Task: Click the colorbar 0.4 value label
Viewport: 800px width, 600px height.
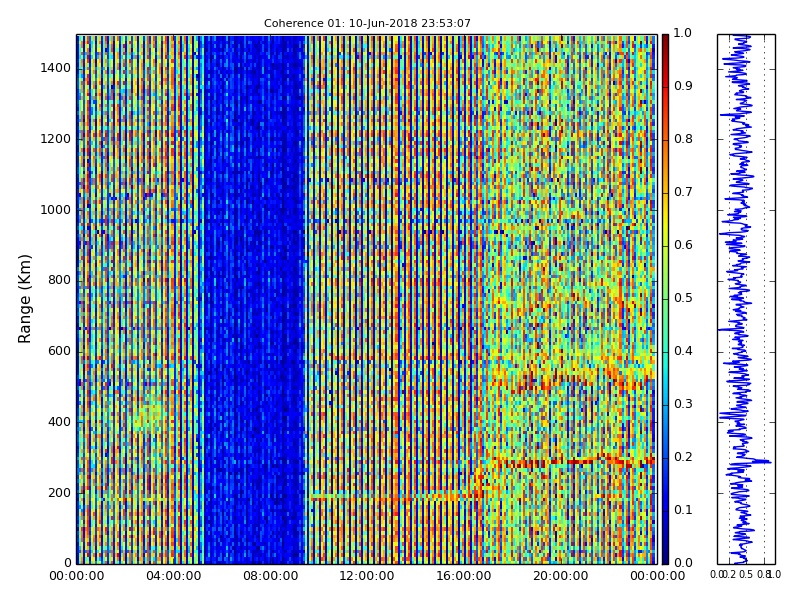Action: click(683, 351)
